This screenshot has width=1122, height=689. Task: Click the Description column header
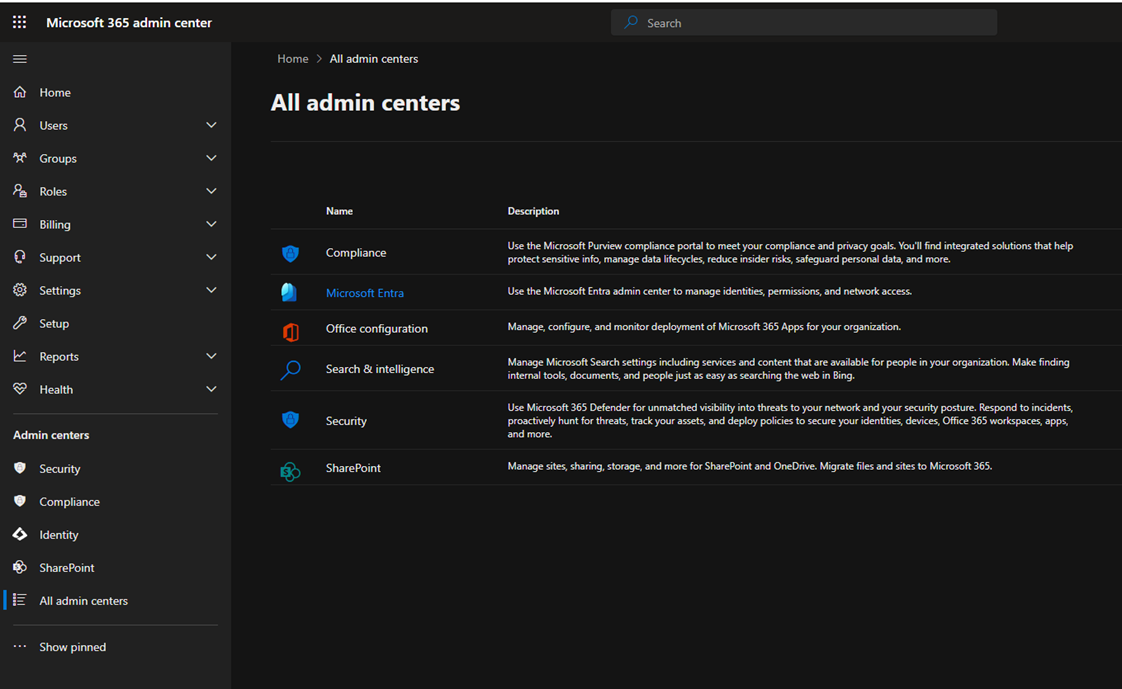pos(533,211)
